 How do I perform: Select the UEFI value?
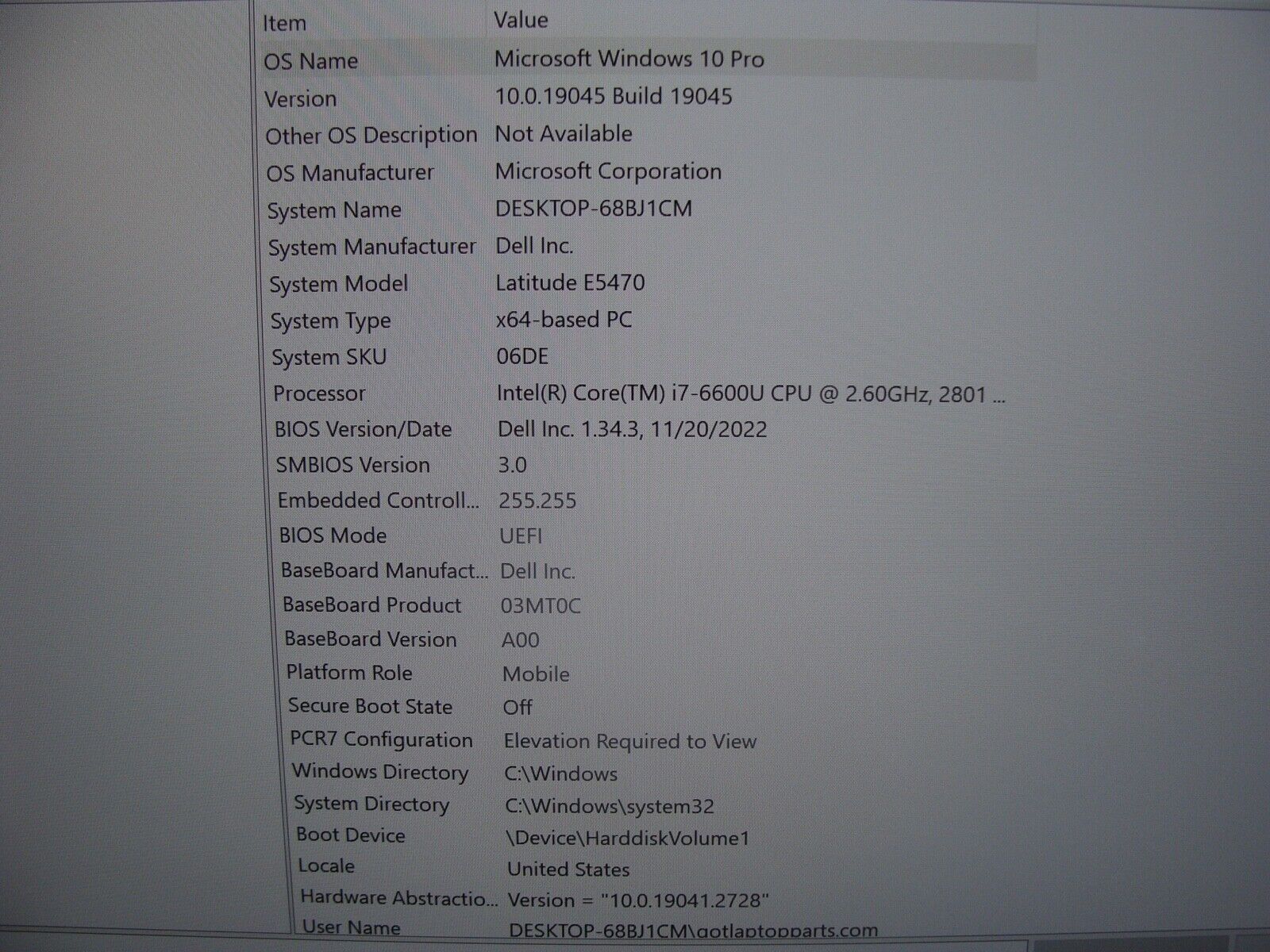click(521, 536)
